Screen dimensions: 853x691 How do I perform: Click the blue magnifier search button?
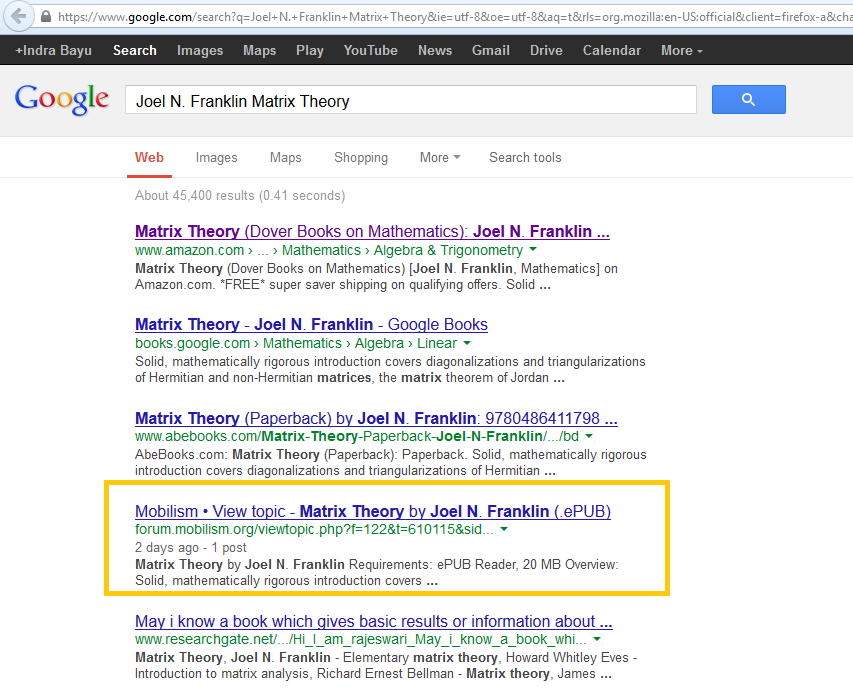tap(749, 100)
